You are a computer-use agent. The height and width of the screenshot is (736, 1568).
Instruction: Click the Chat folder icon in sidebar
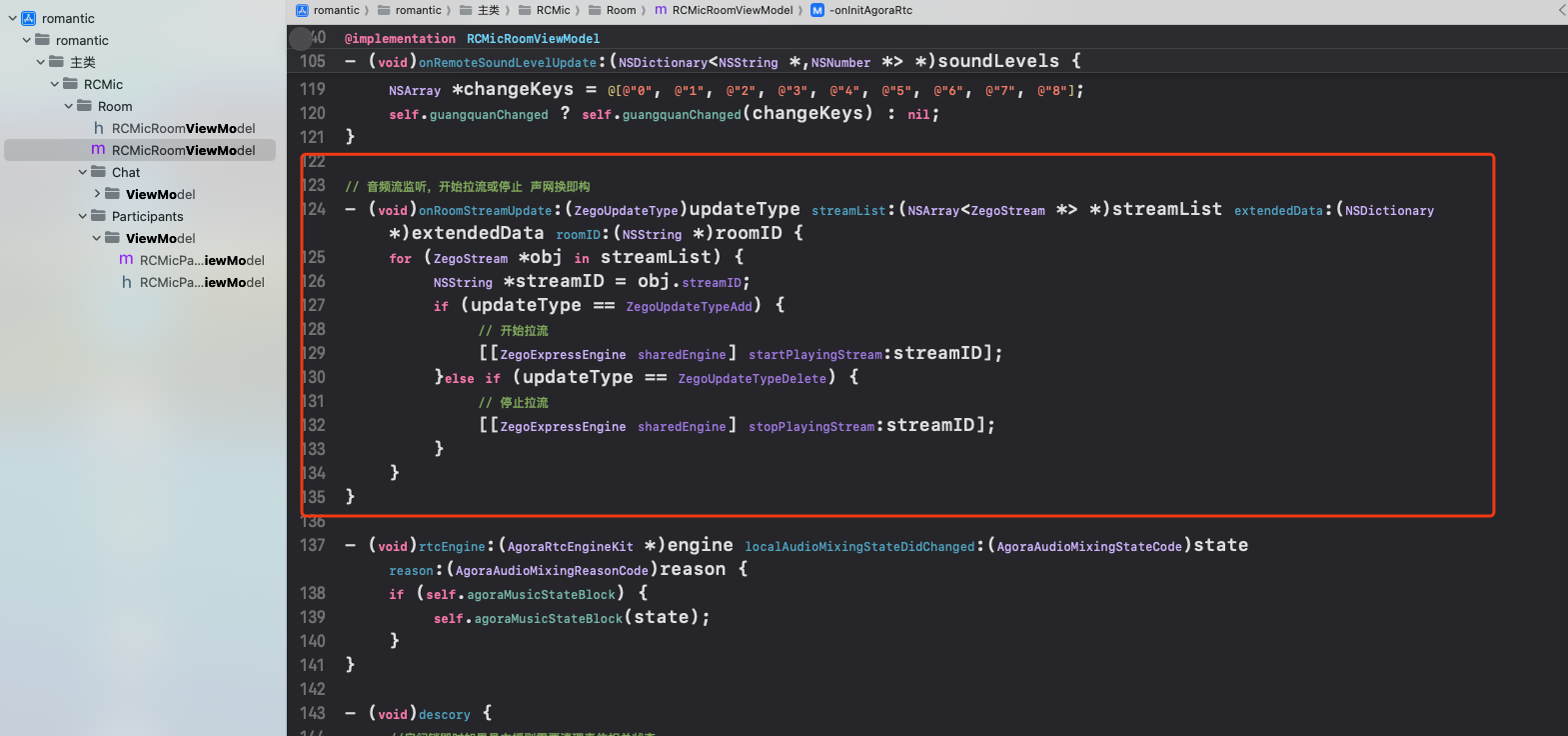tap(99, 172)
